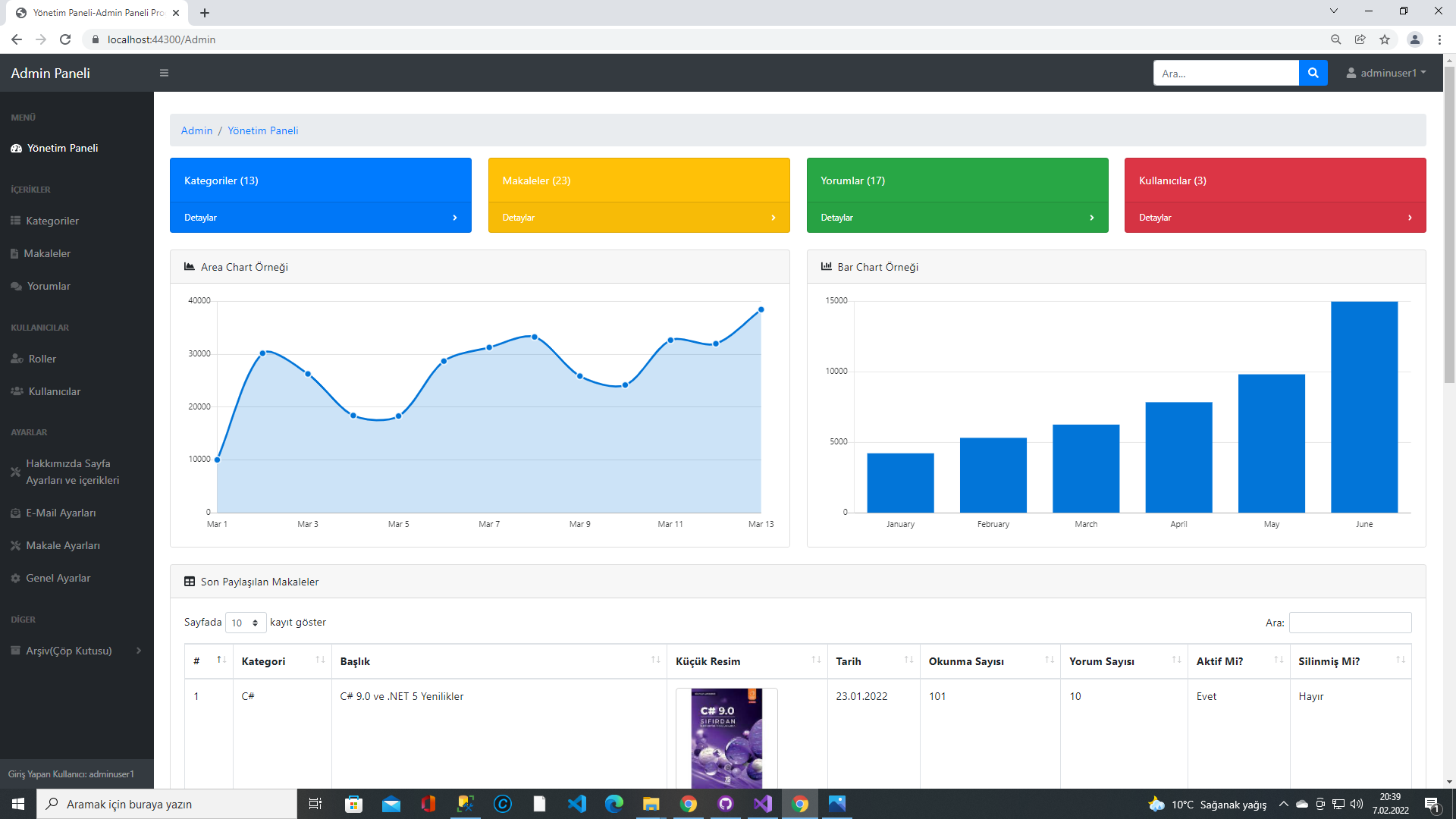Click arrow chevron on Kategoriler card
This screenshot has height=819, width=1456.
click(455, 218)
